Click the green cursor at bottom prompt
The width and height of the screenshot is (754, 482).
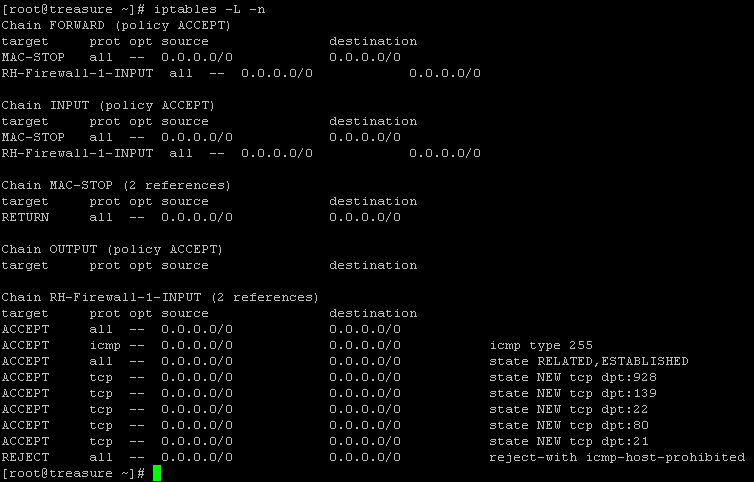click(157, 473)
